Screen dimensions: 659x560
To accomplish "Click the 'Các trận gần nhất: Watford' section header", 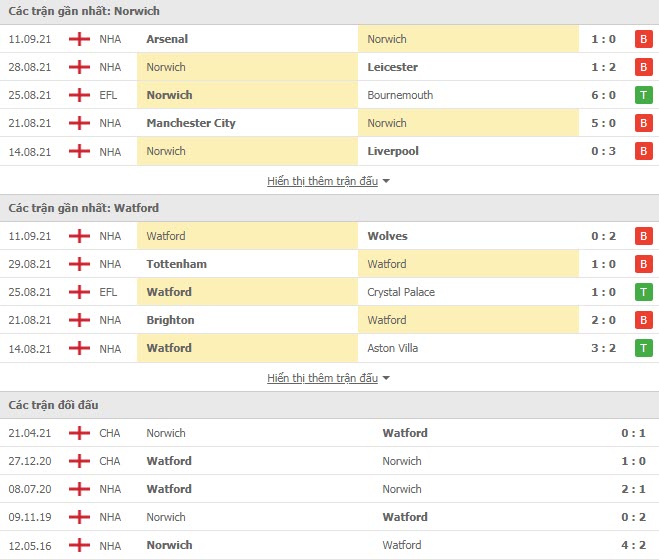I will [x=84, y=208].
